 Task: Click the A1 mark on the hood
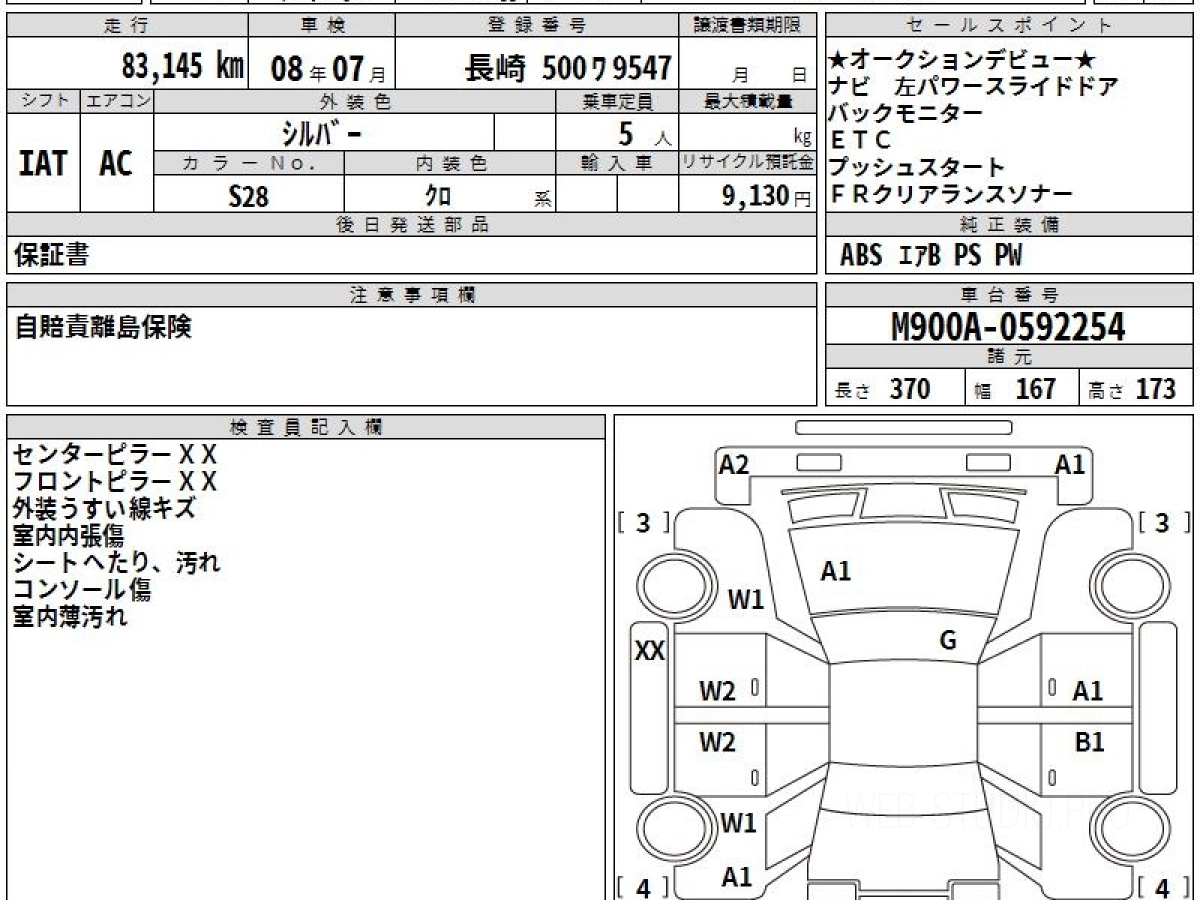(835, 571)
